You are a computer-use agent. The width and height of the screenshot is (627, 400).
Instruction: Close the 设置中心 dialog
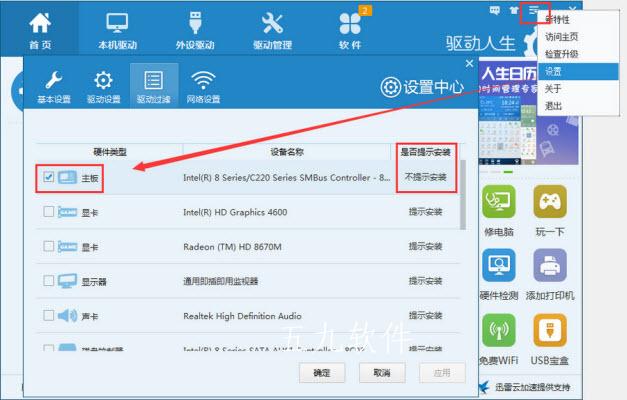469,64
